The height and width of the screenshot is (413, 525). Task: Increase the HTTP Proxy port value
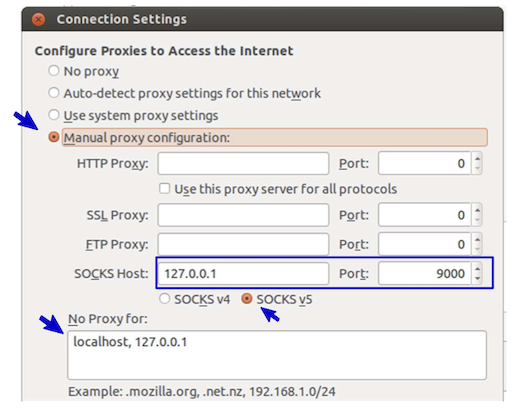click(477, 158)
